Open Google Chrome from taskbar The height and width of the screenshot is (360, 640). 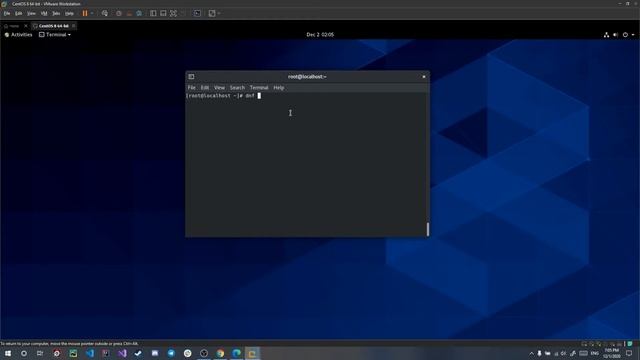pyautogui.click(x=220, y=353)
